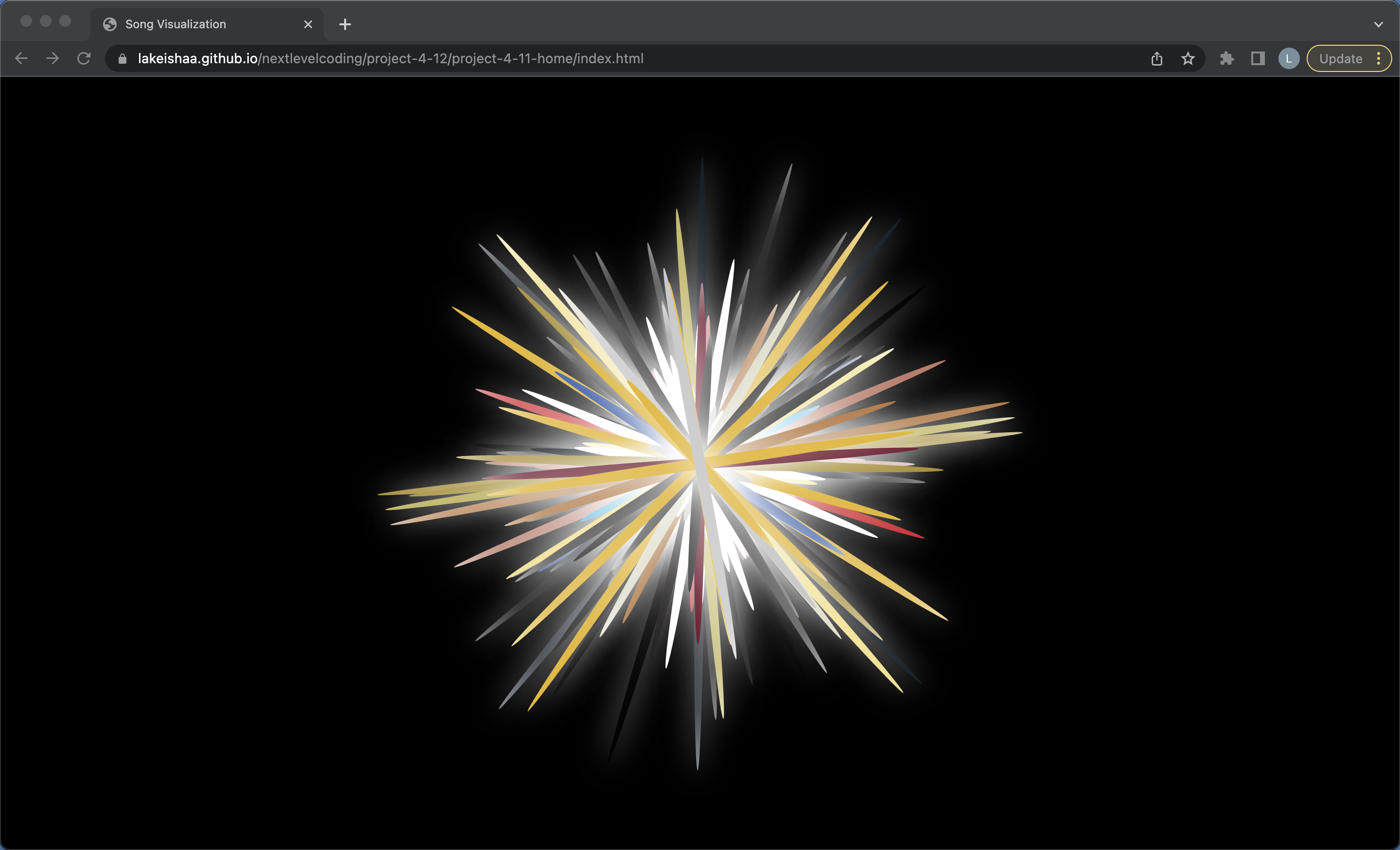This screenshot has height=850, width=1400.
Task: Click the Update button
Action: click(x=1340, y=58)
